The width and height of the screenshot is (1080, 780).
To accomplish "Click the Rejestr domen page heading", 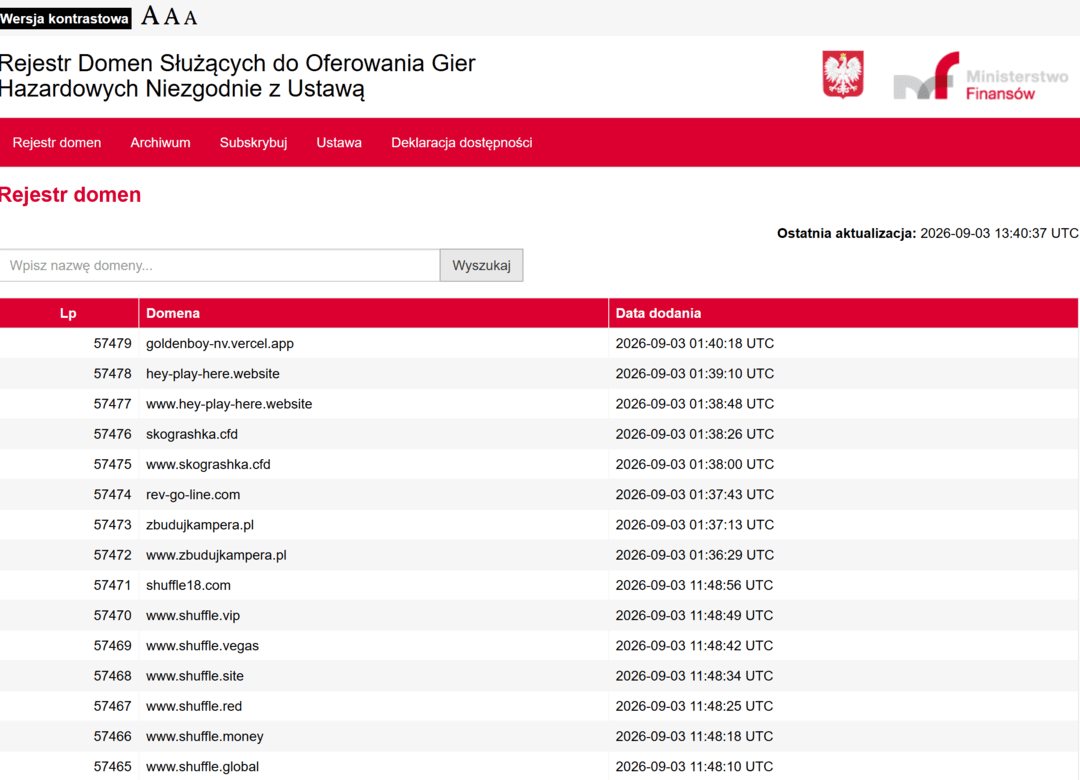I will click(x=70, y=195).
